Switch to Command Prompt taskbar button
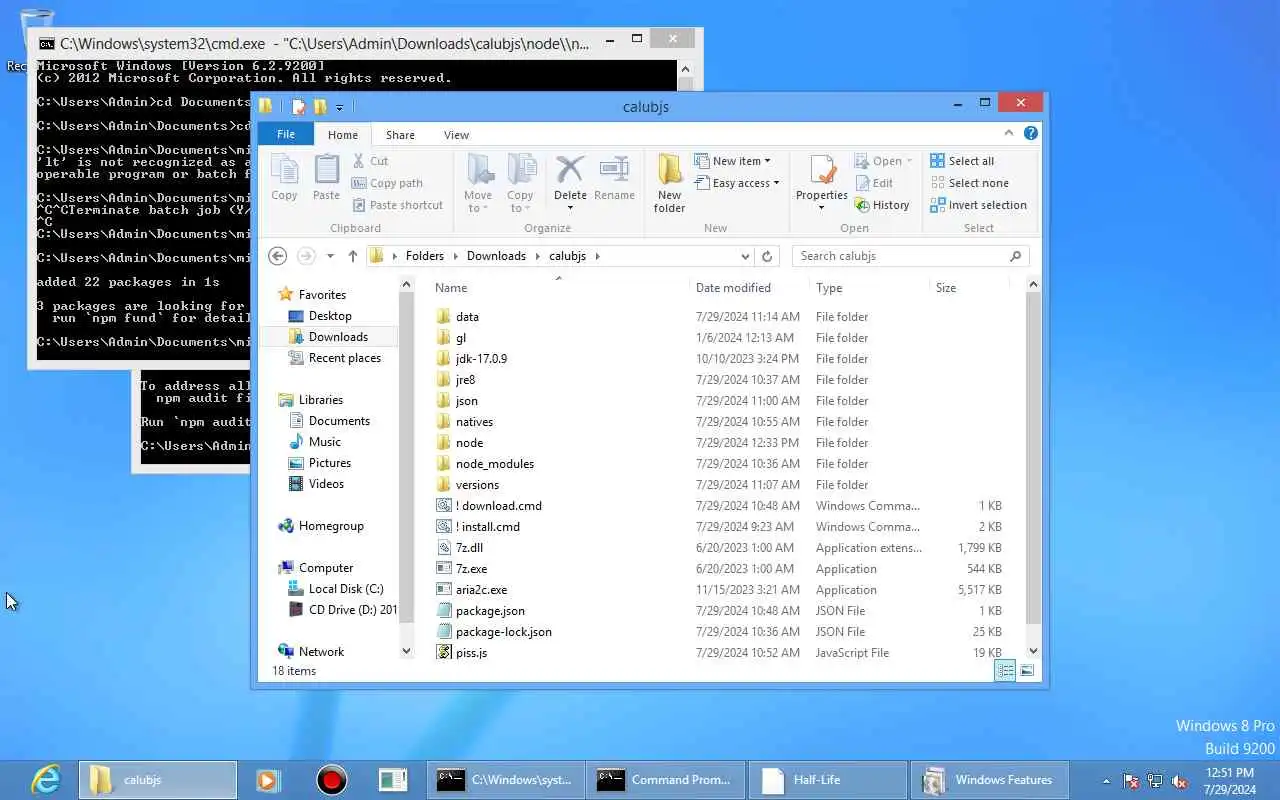The image size is (1280, 800). (666, 780)
